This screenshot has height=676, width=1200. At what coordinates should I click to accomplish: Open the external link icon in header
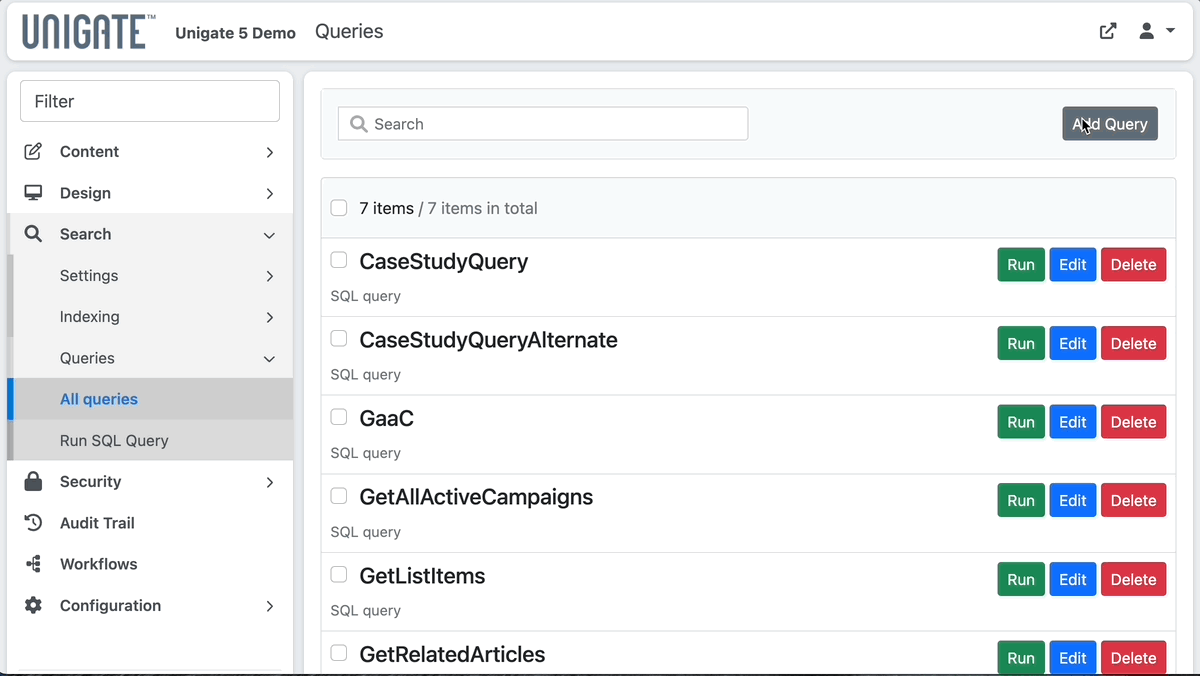click(1108, 31)
